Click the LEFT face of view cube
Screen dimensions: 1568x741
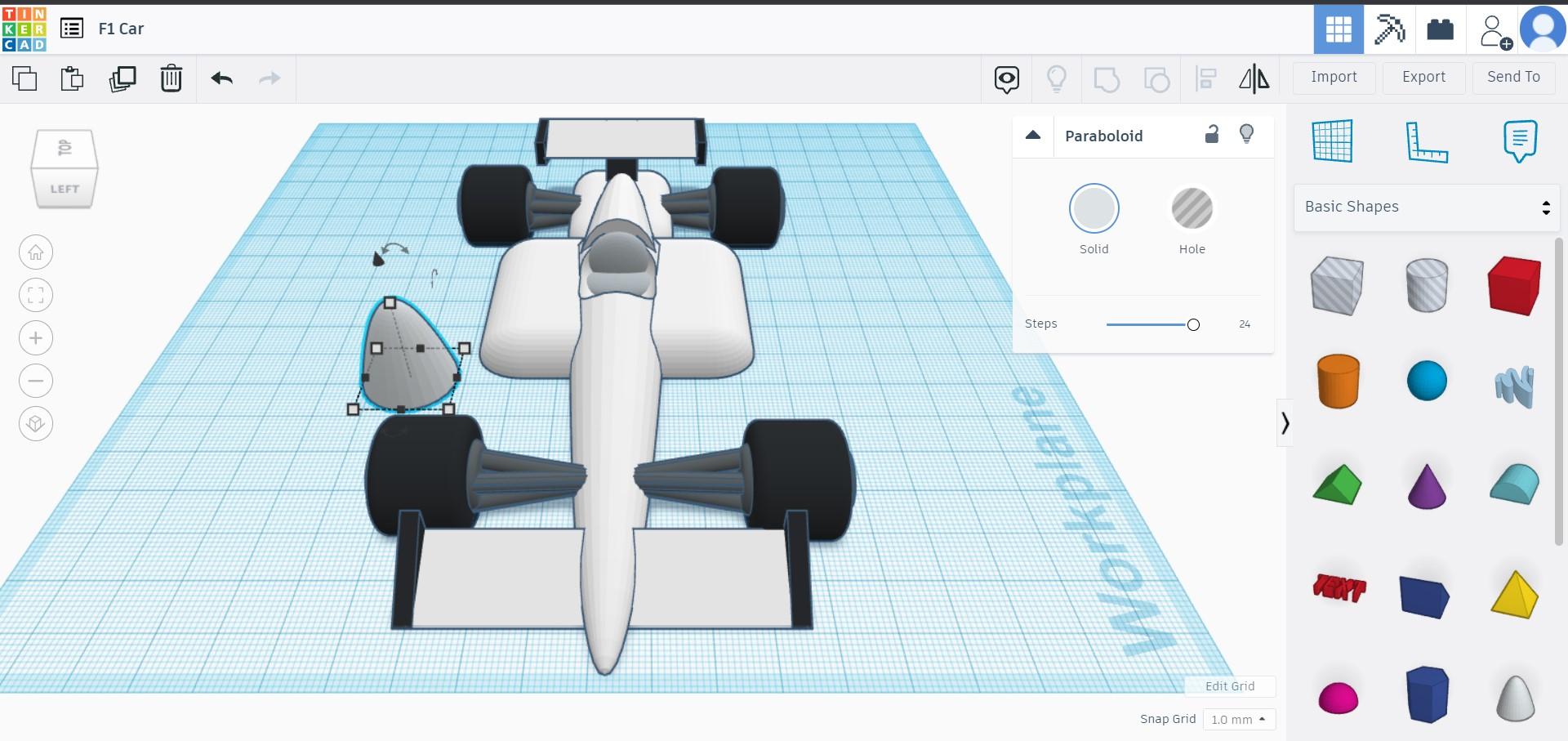point(65,189)
